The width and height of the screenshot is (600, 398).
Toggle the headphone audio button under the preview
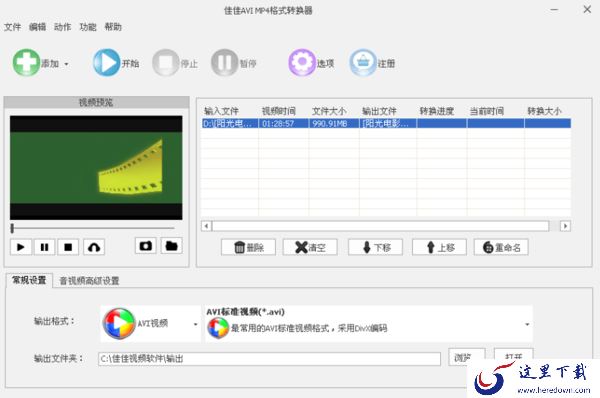pyautogui.click(x=94, y=247)
